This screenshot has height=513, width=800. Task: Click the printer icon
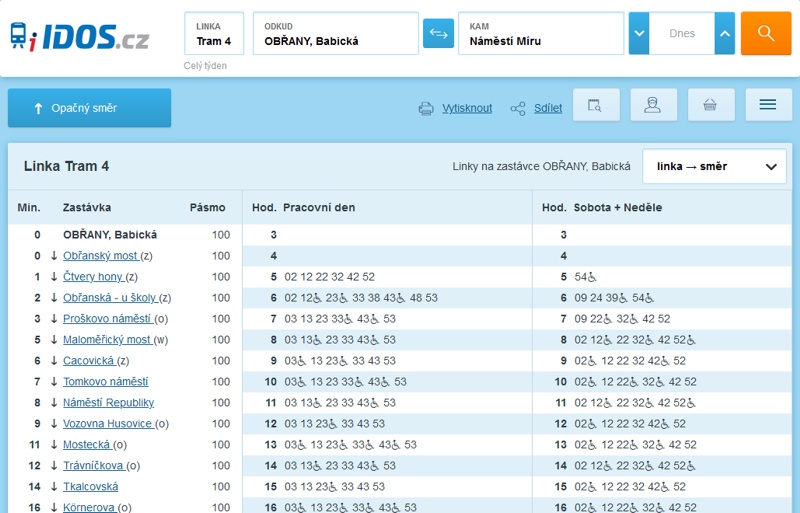[x=426, y=108]
